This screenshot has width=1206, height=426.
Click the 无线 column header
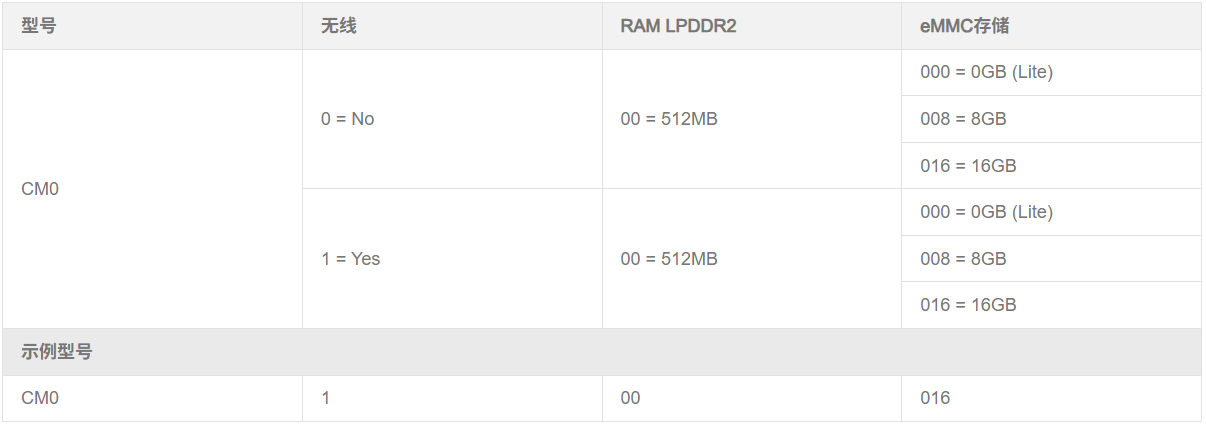[339, 27]
